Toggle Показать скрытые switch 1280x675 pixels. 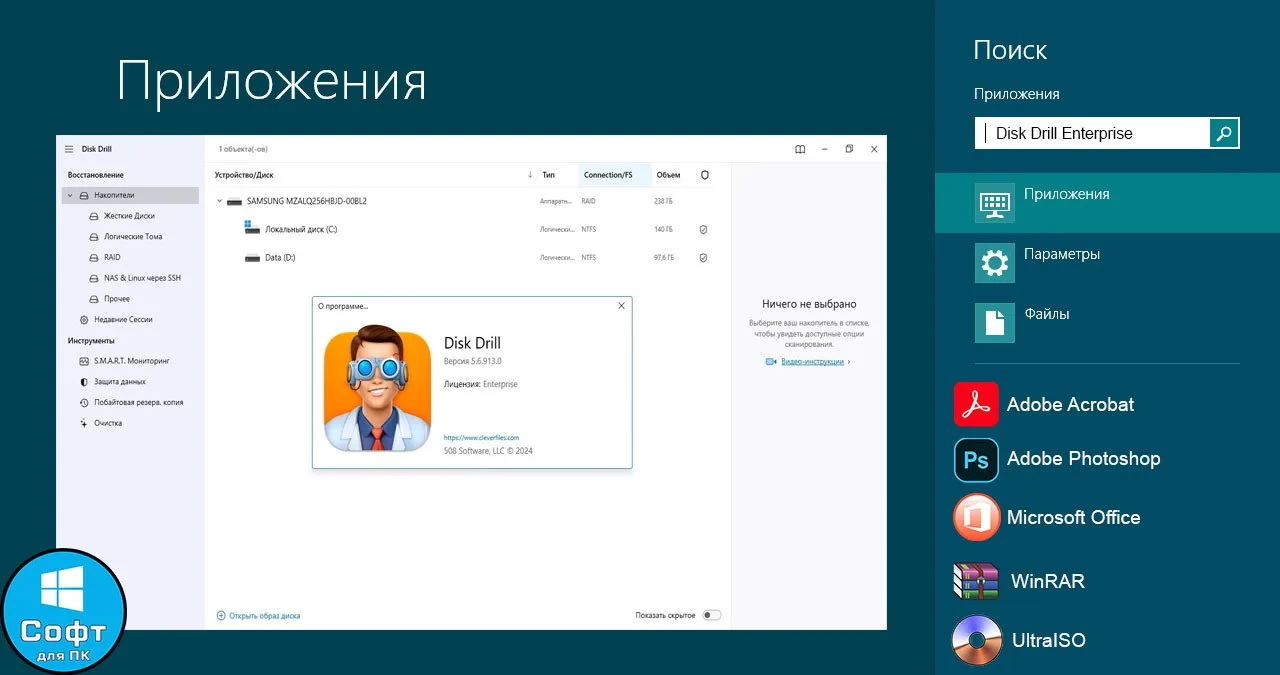[711, 615]
